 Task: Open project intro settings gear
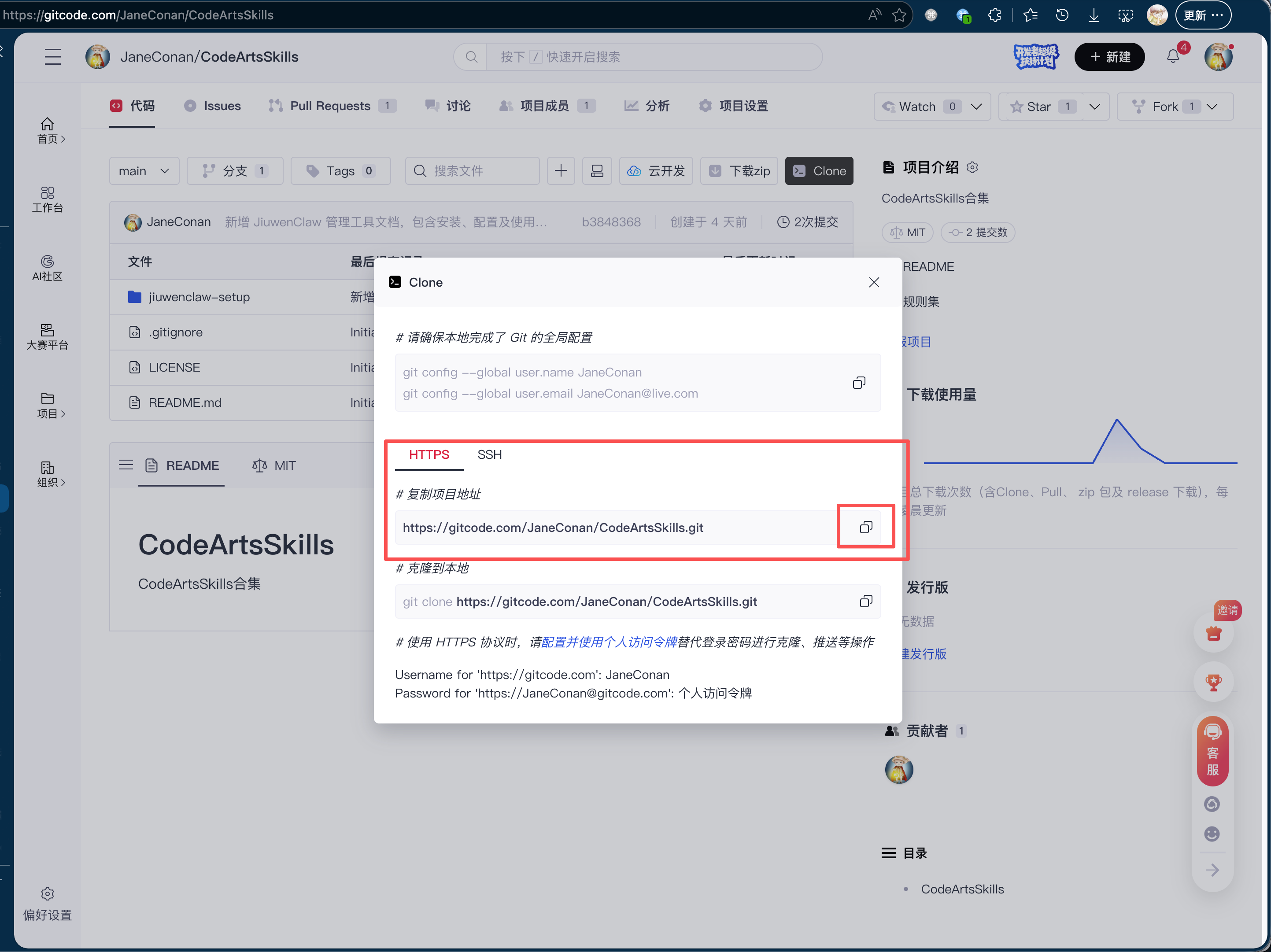972,167
